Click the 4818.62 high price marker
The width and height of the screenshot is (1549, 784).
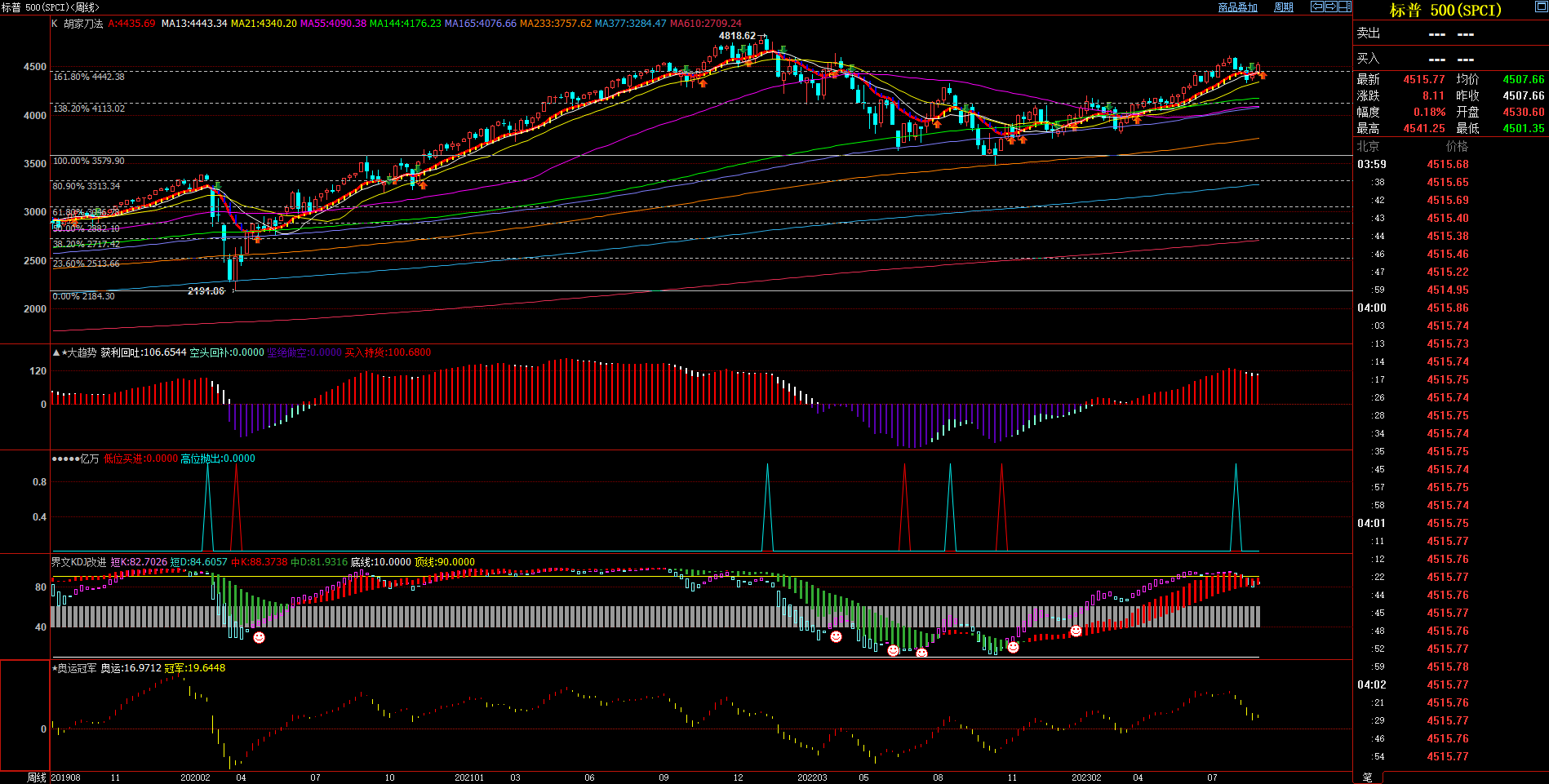737,36
